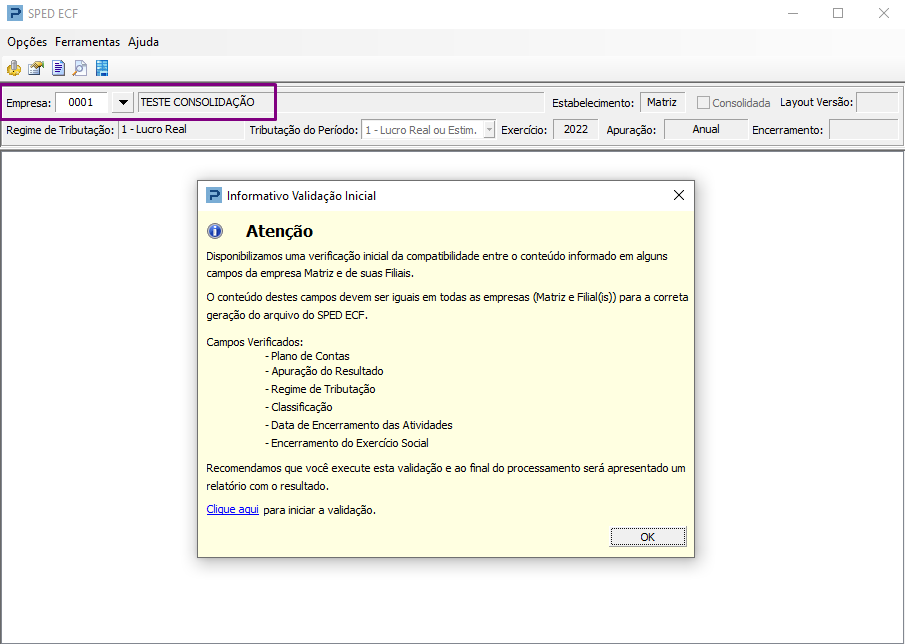This screenshot has height=644, width=905.
Task: Click the blue text document toolbar icon
Action: 58,68
